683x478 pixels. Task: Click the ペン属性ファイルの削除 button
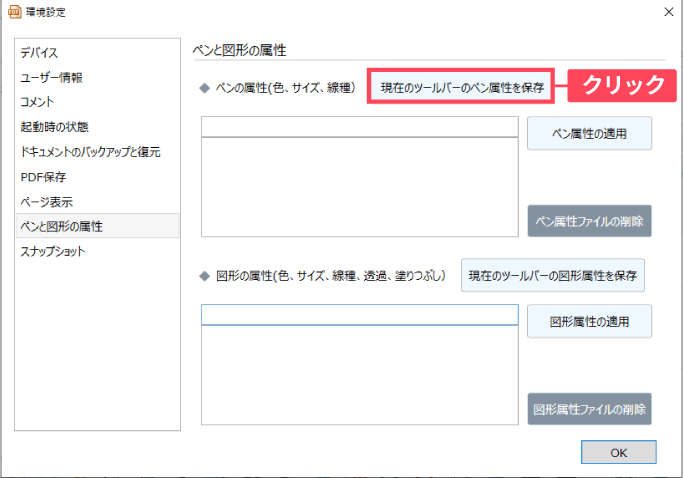pos(589,220)
